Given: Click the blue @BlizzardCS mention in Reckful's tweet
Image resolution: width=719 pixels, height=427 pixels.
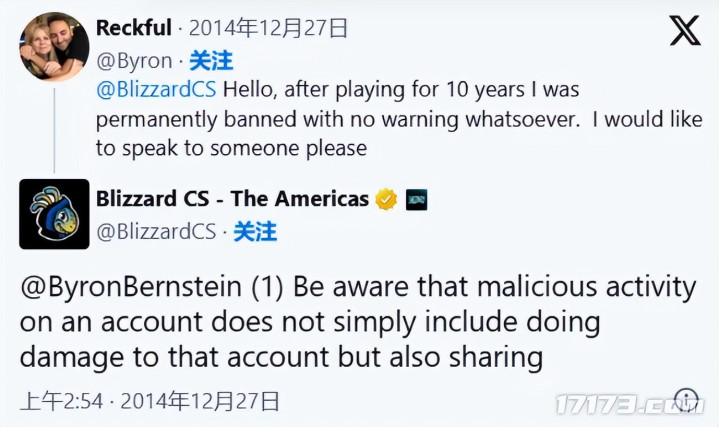Looking at the screenshot, I should pos(156,89).
